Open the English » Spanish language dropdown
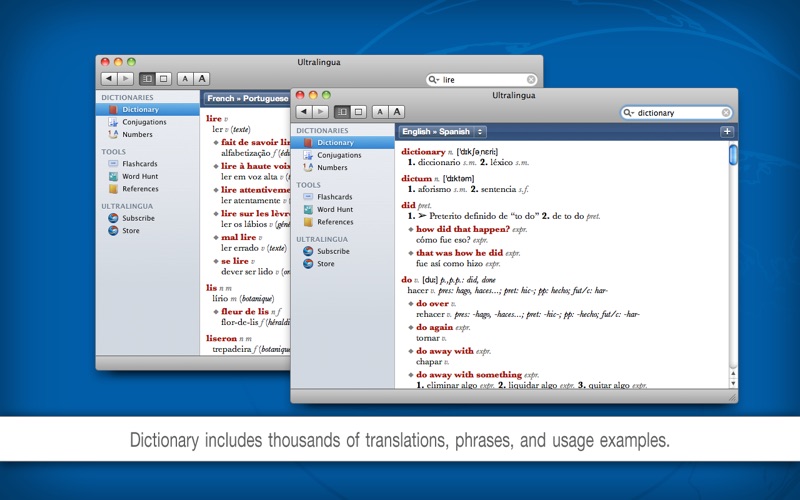This screenshot has width=800, height=500. point(442,132)
